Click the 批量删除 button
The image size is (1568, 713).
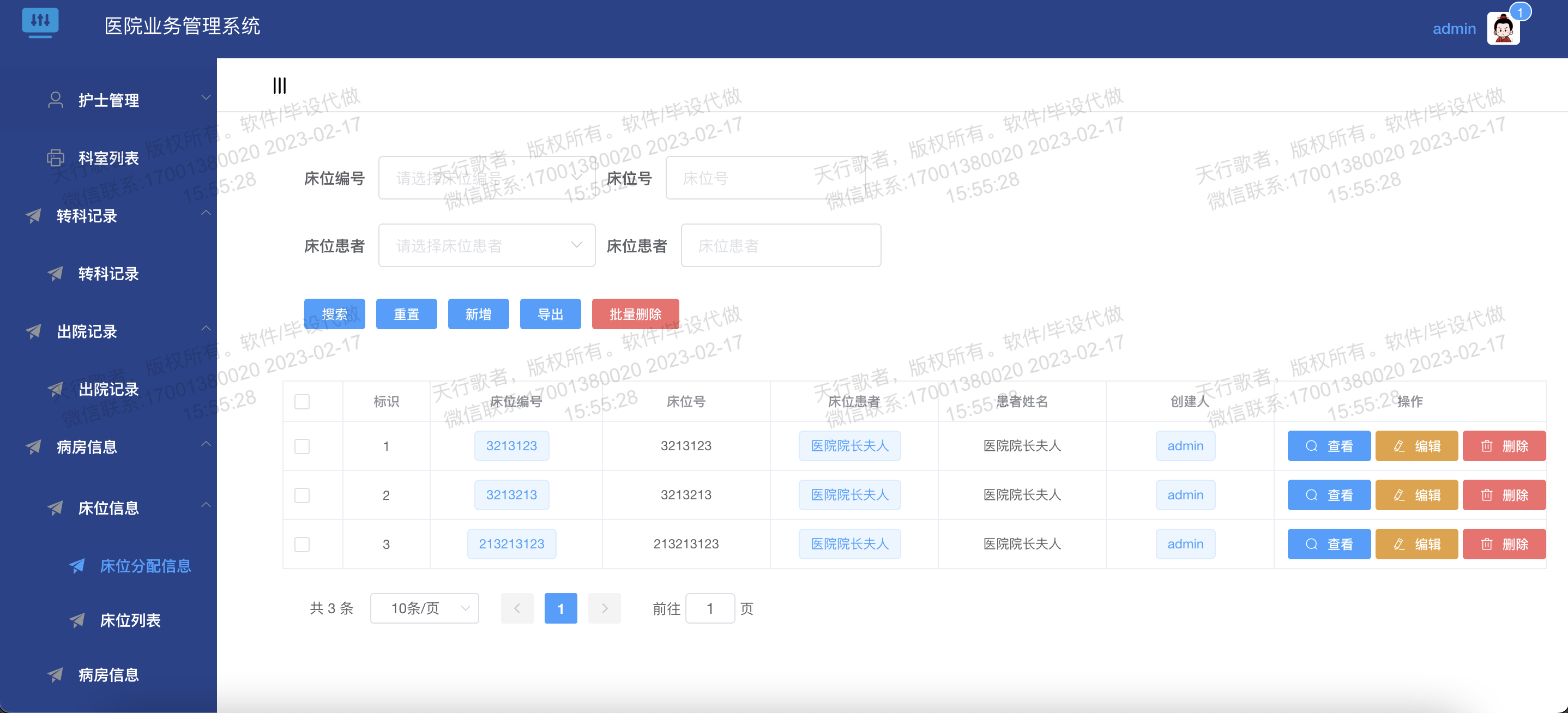[635, 314]
